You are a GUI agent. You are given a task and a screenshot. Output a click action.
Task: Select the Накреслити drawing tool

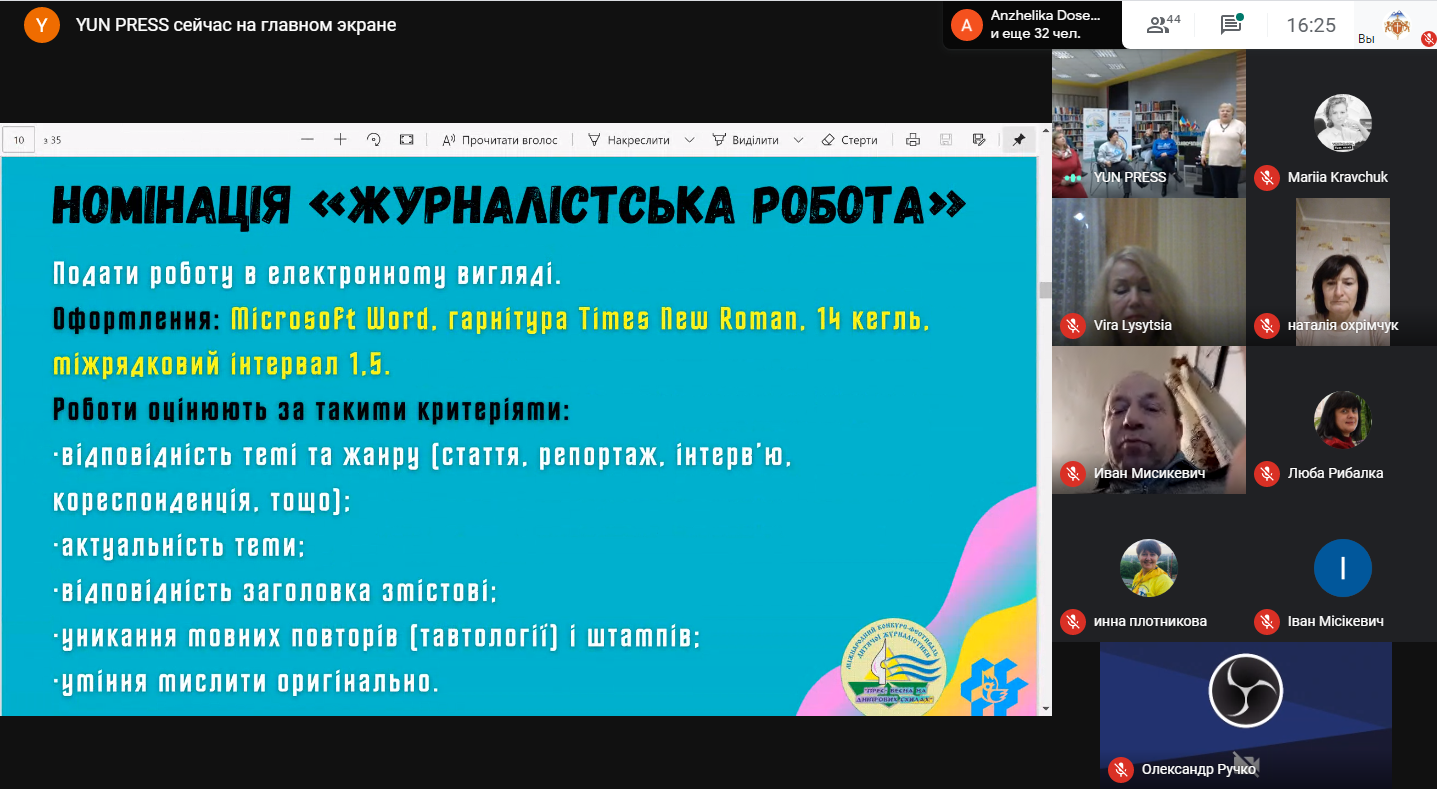click(x=629, y=140)
